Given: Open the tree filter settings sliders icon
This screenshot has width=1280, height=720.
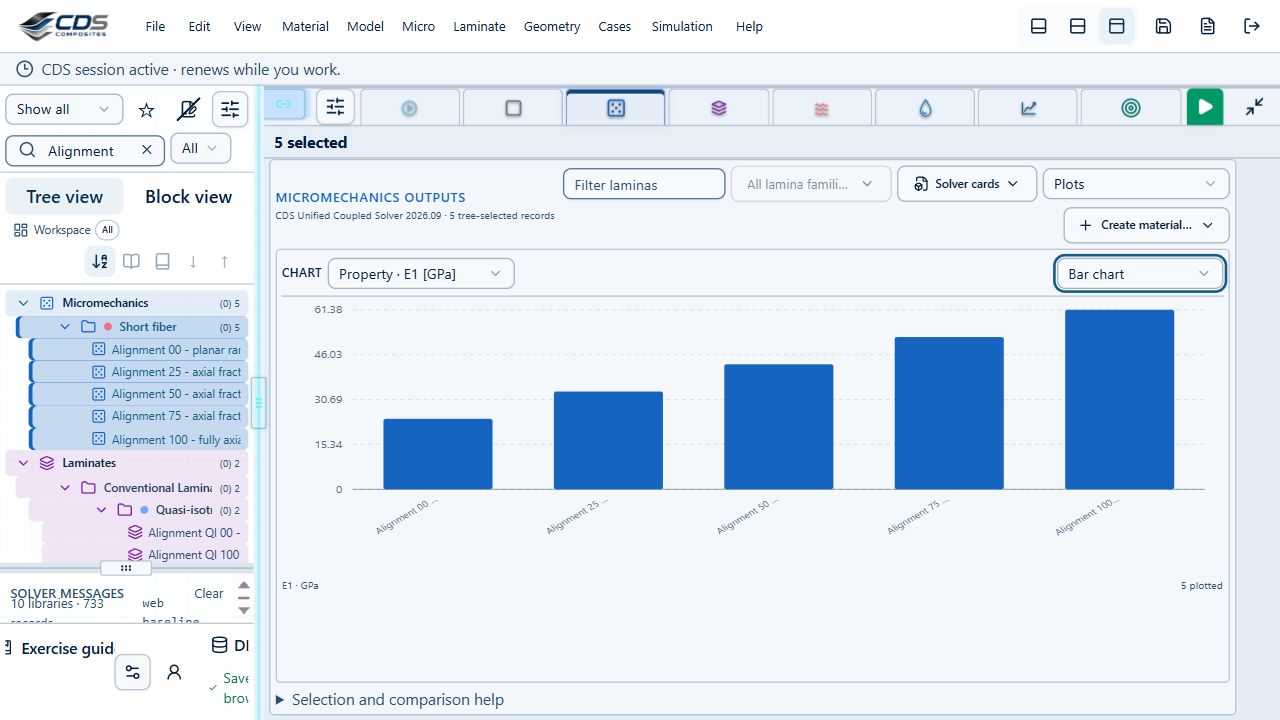Looking at the screenshot, I should tap(230, 109).
